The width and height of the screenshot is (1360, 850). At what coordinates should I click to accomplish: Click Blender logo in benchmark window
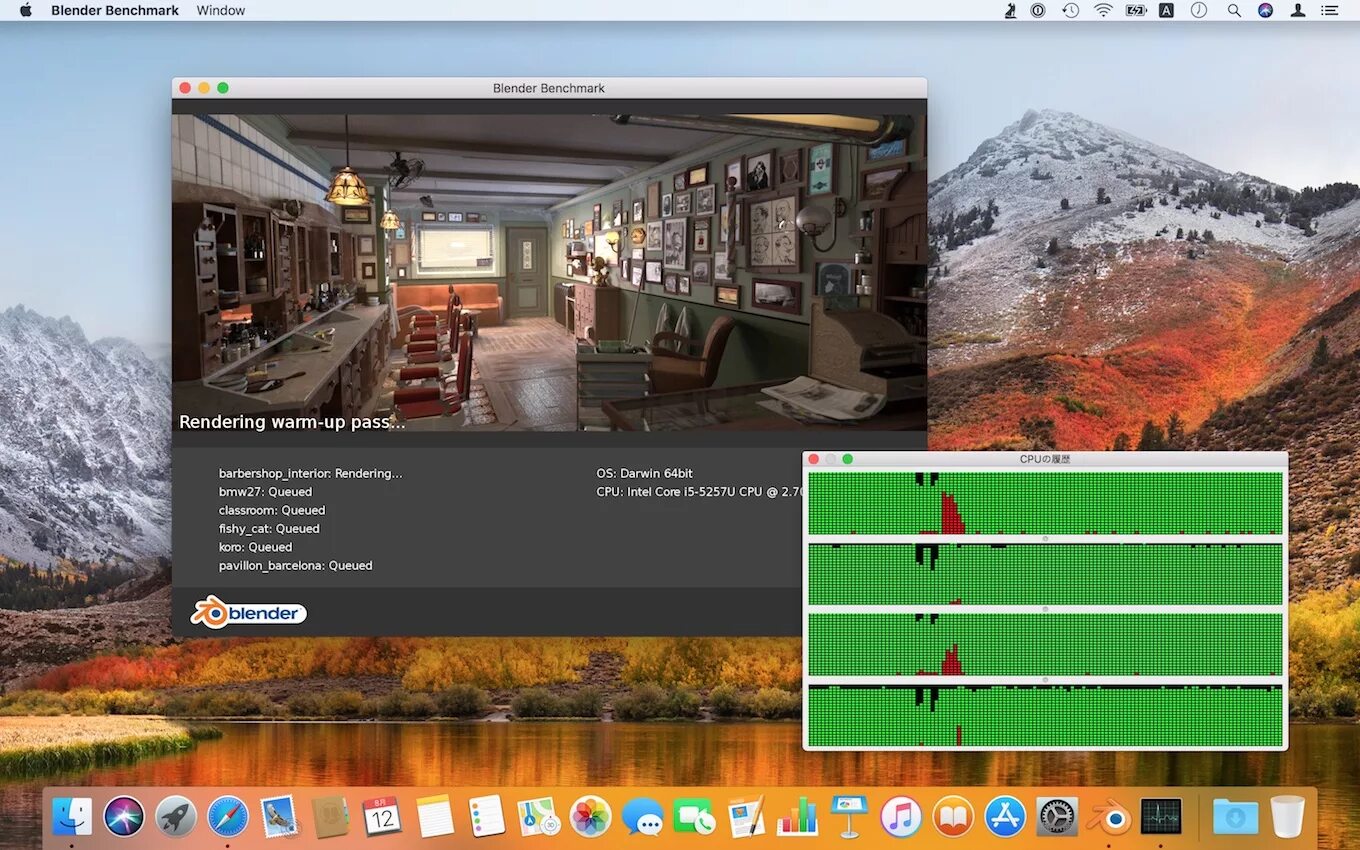click(248, 612)
